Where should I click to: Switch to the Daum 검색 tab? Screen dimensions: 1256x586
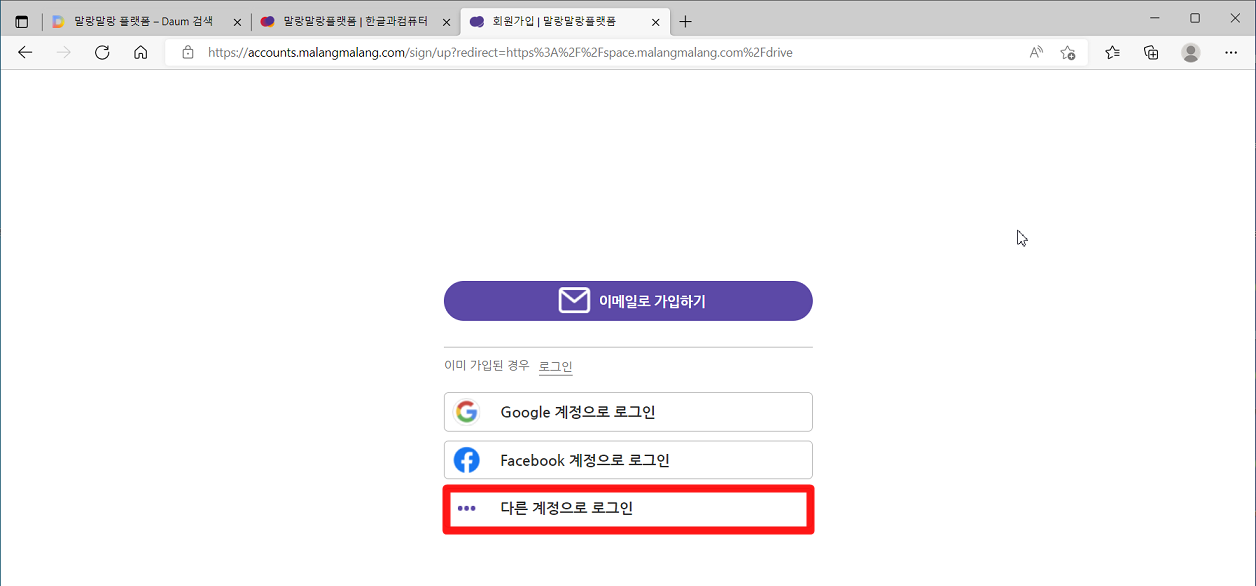[145, 21]
